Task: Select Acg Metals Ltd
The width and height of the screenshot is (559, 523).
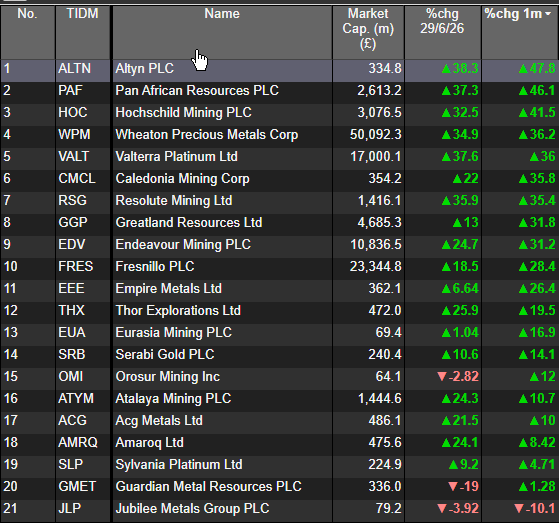Action: 159,421
